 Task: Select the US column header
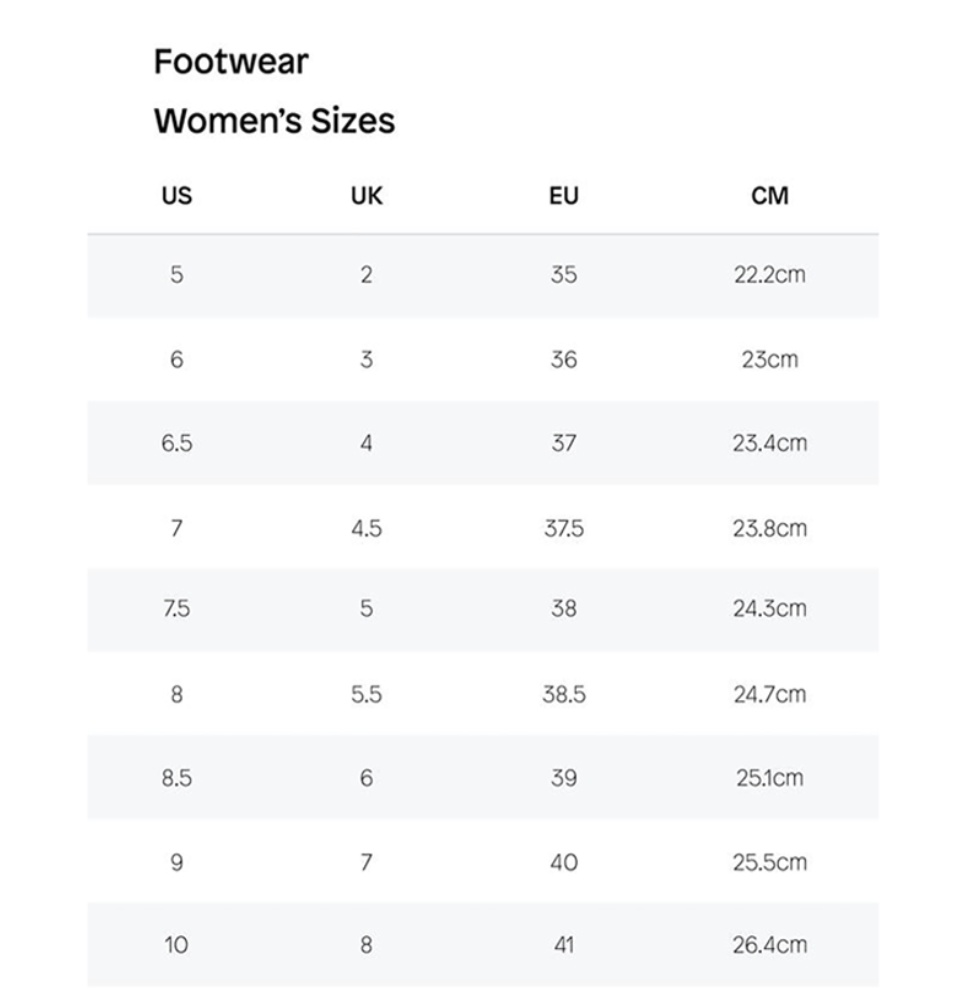tap(177, 196)
